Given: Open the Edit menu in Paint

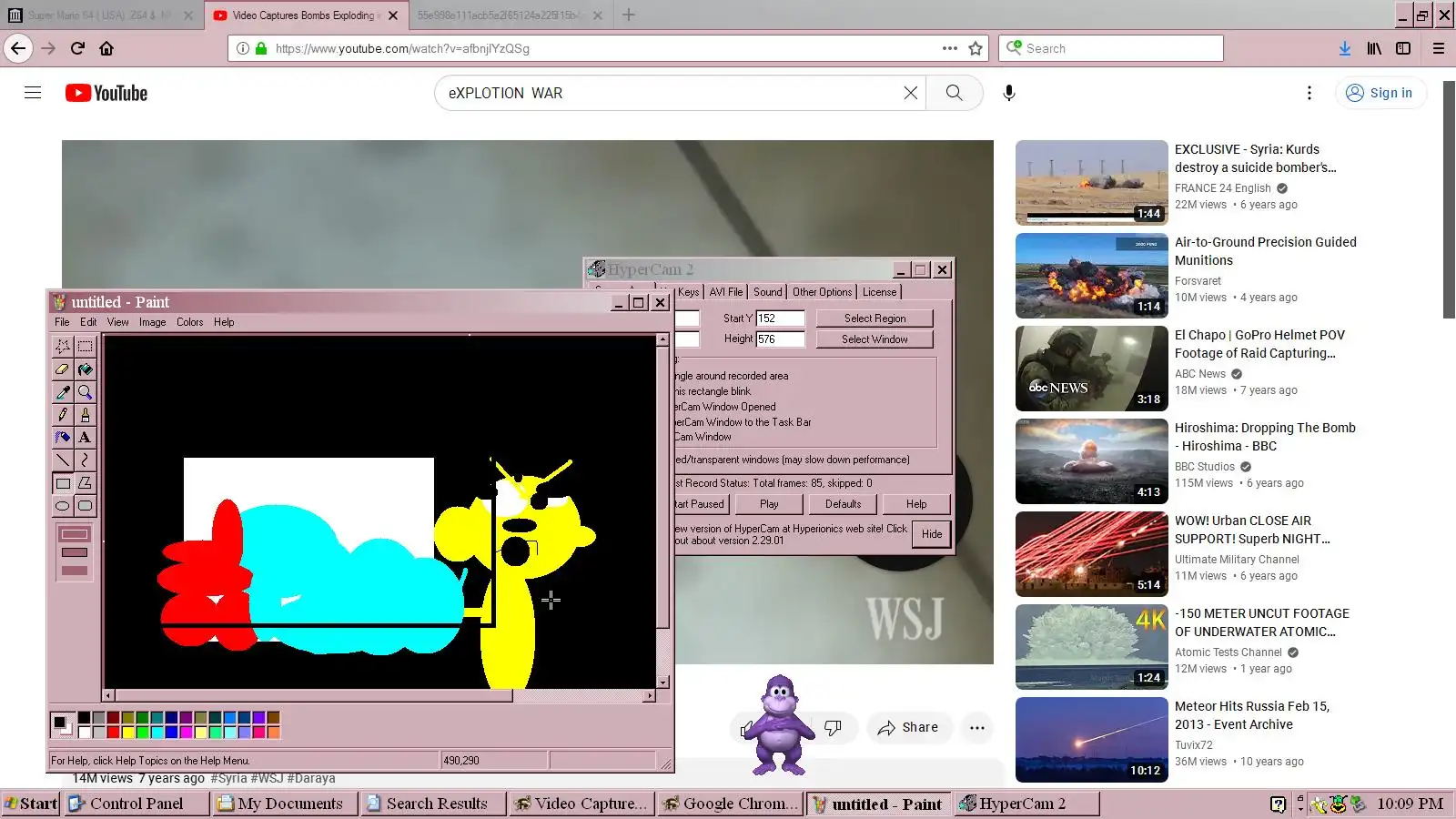Looking at the screenshot, I should pyautogui.click(x=88, y=322).
